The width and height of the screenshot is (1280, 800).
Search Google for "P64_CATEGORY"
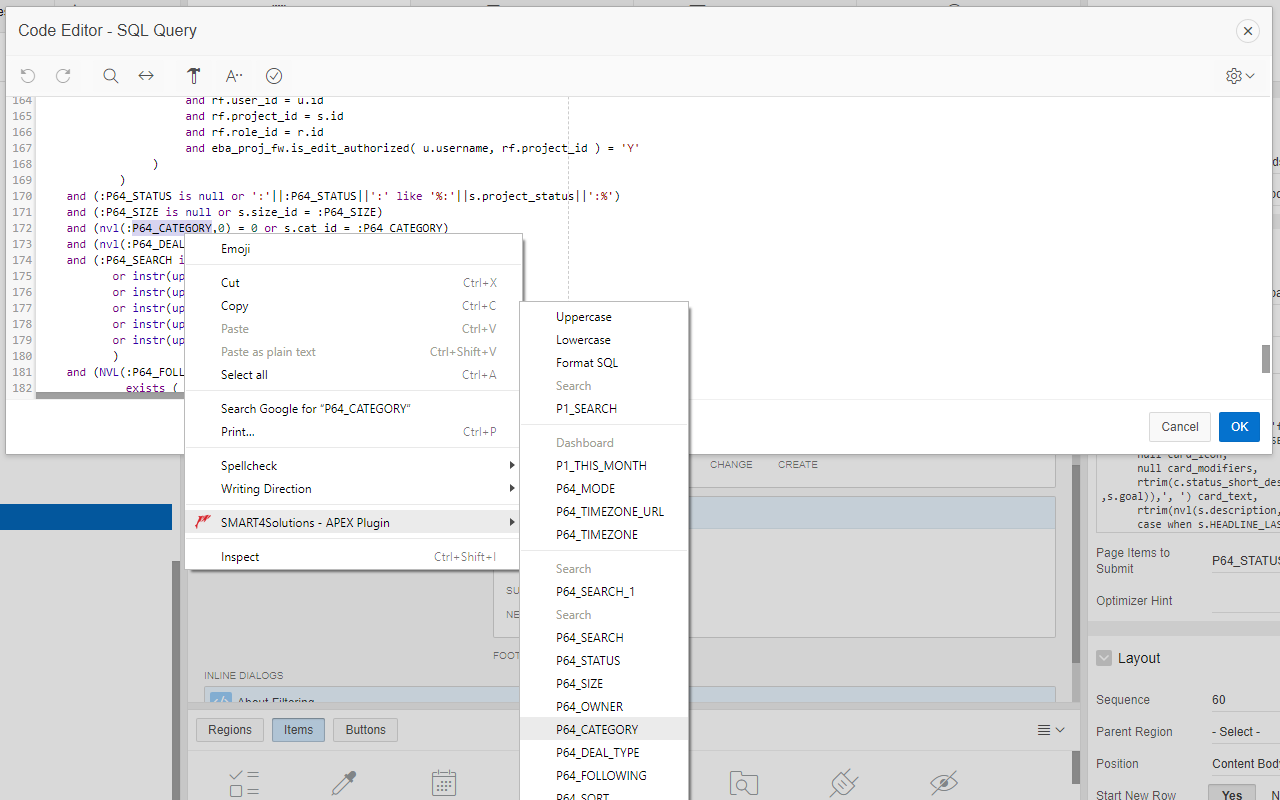pos(352,409)
